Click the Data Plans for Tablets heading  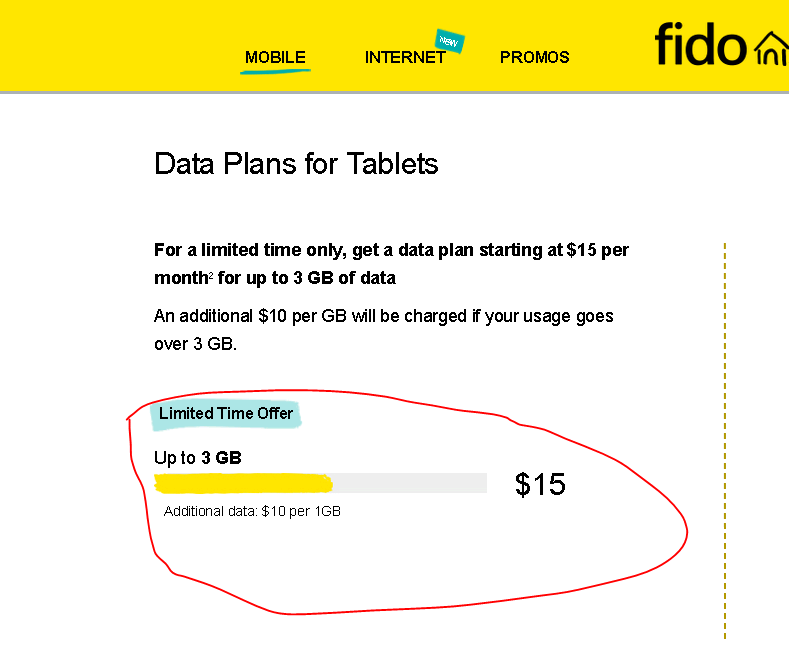[296, 164]
